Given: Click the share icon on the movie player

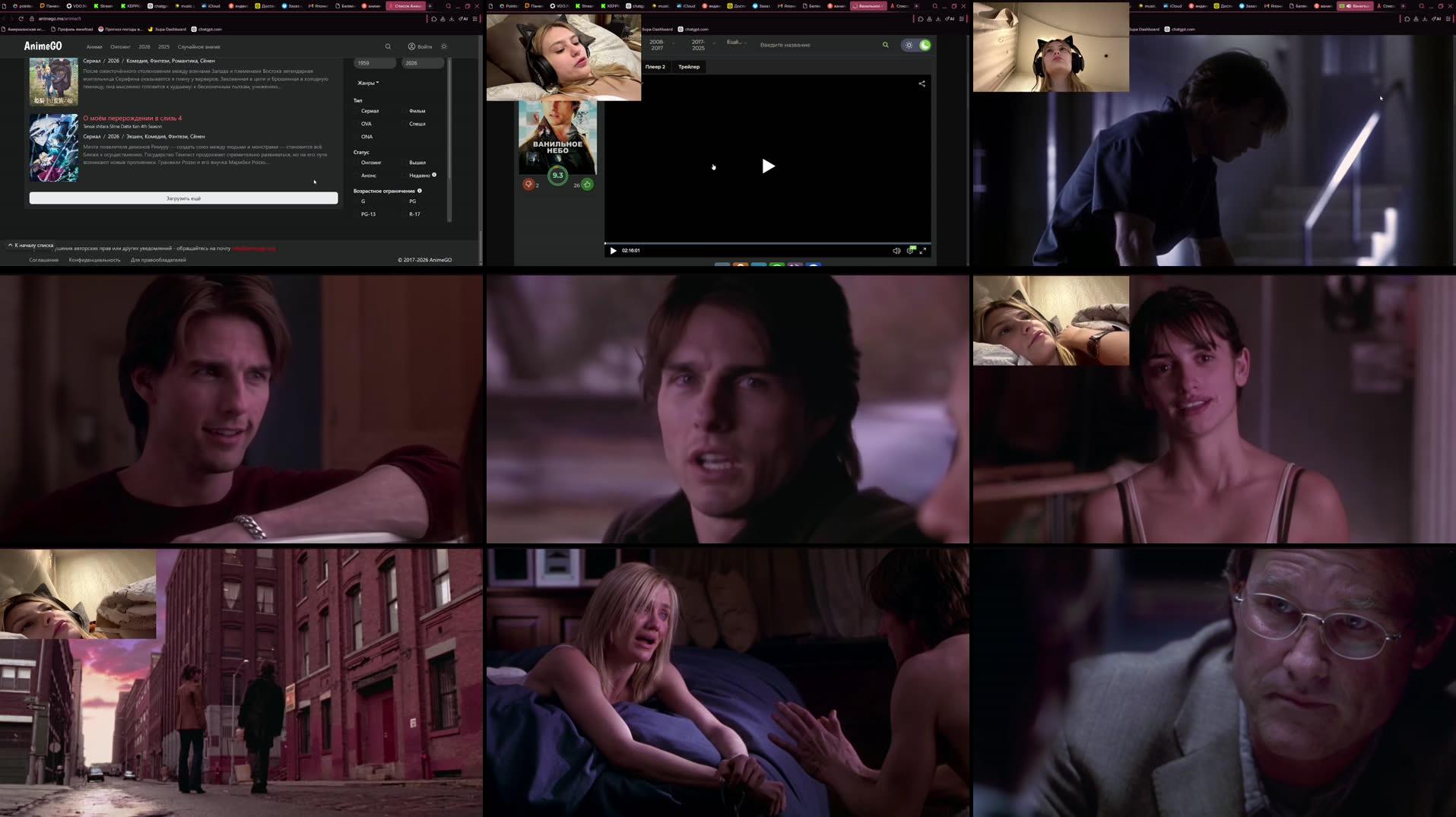Looking at the screenshot, I should [921, 84].
